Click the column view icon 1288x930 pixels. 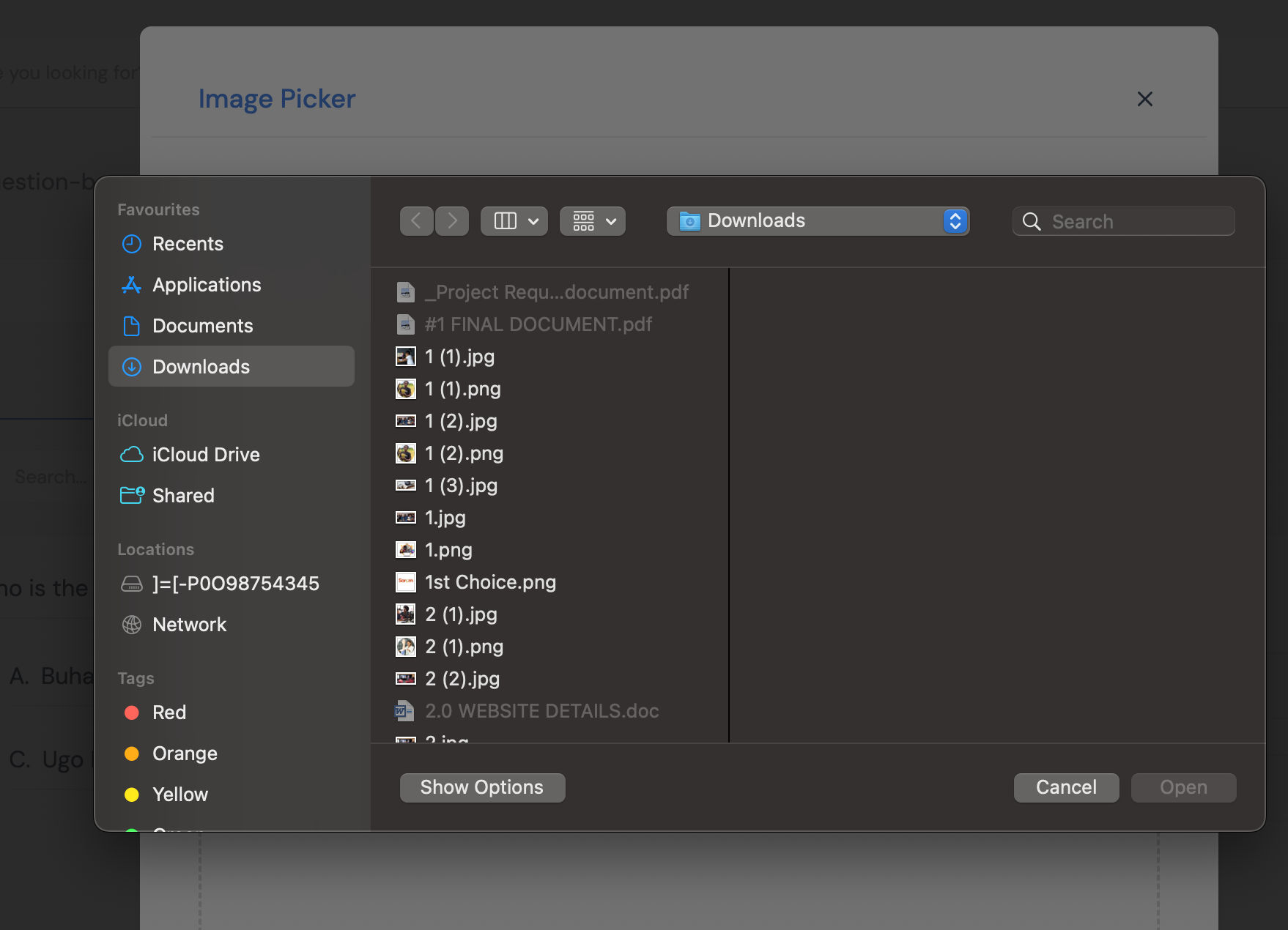(505, 221)
